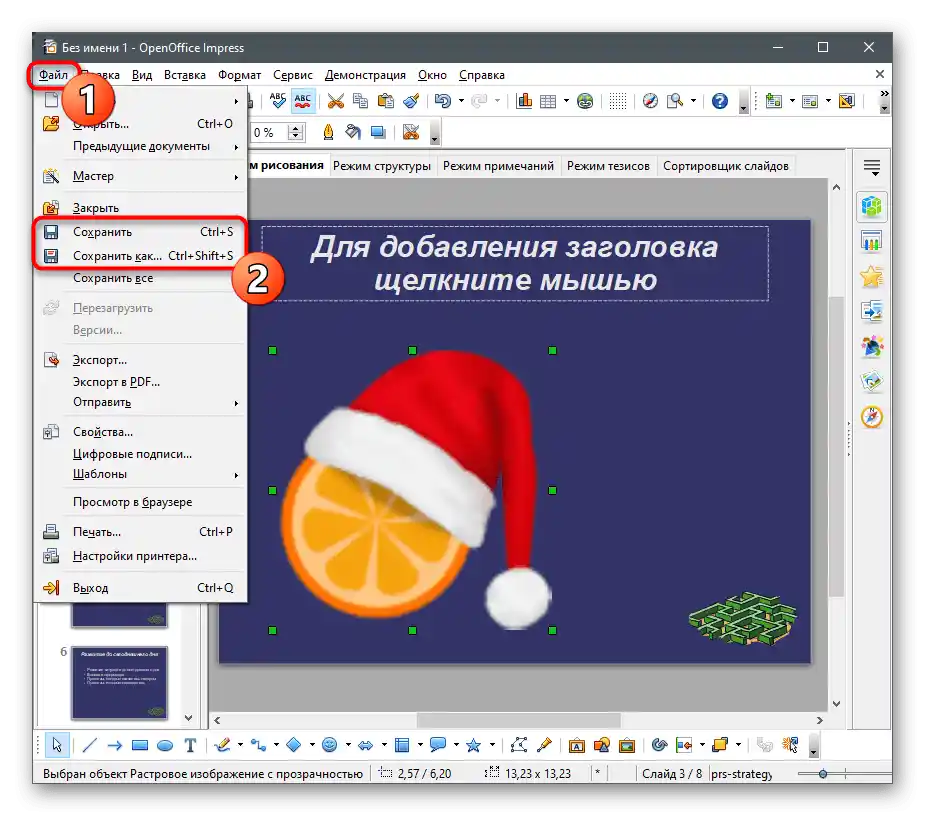Click the Hyperlink globe icon
Screen dimensions: 925x816
585,101
